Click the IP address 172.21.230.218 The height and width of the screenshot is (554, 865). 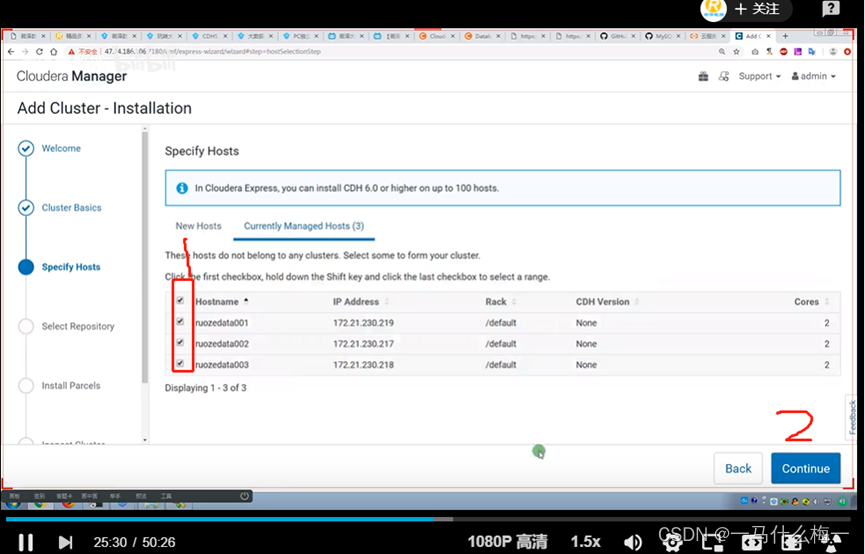[364, 365]
